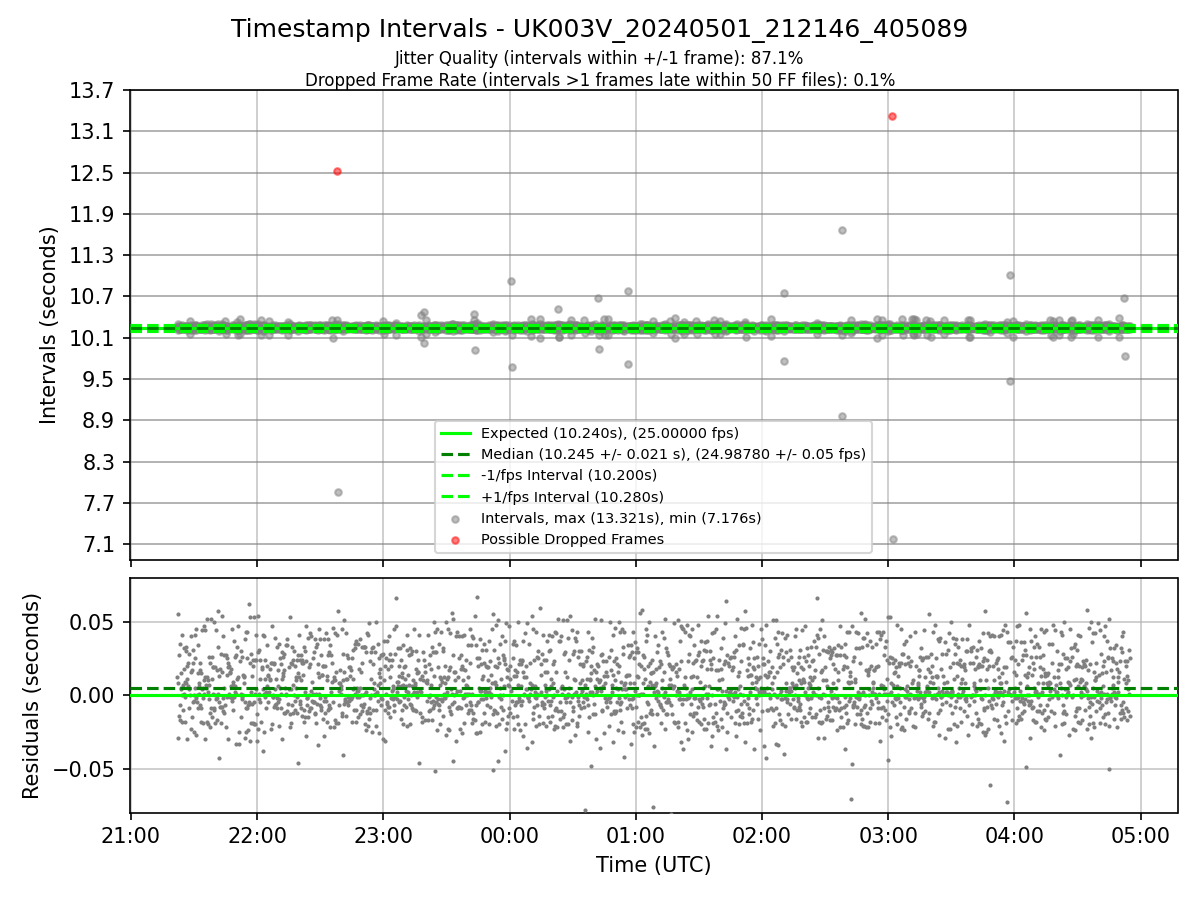Click the grey minimum point near 7.2 seconds
The image size is (1200, 900).
[x=893, y=539]
